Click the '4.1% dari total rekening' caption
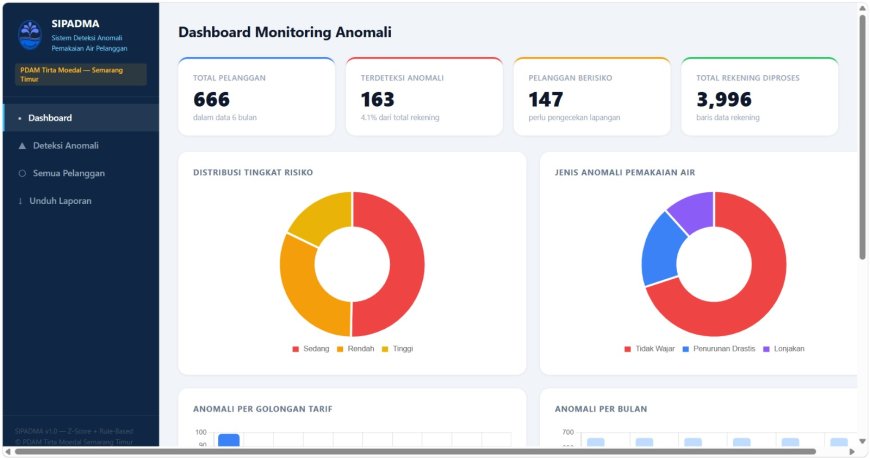This screenshot has height=459, width=870. pyautogui.click(x=399, y=118)
